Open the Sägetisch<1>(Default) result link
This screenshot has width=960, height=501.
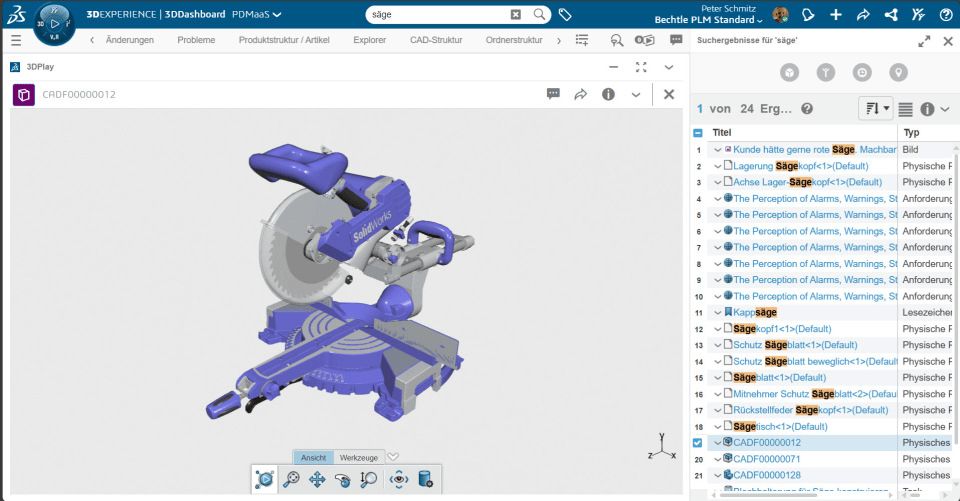click(780, 426)
